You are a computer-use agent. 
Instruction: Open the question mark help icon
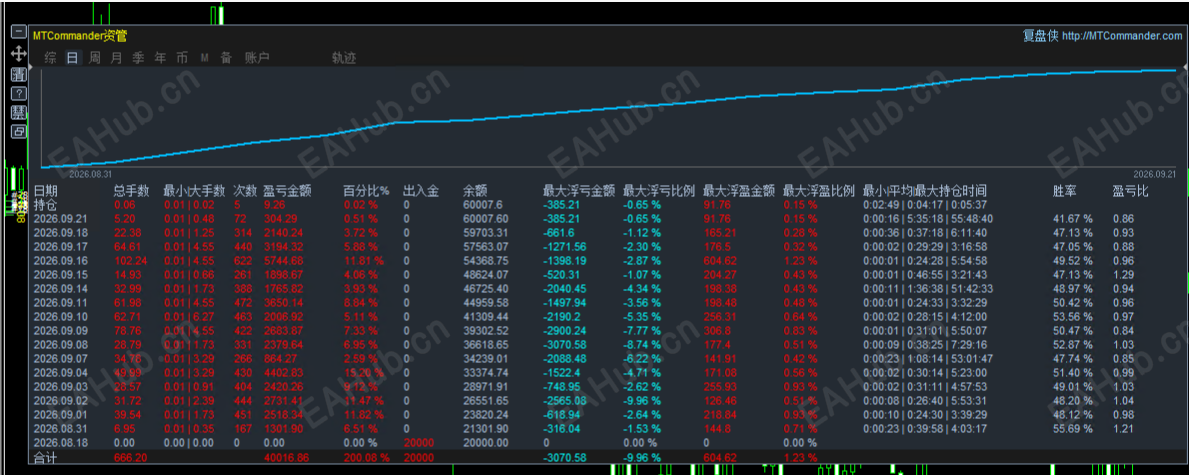(x=19, y=93)
